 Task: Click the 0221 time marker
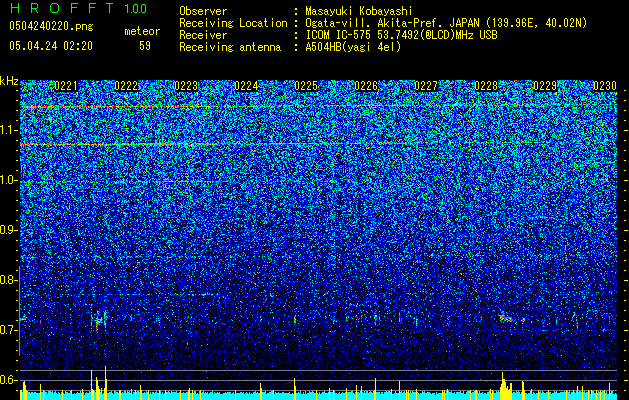(x=66, y=86)
